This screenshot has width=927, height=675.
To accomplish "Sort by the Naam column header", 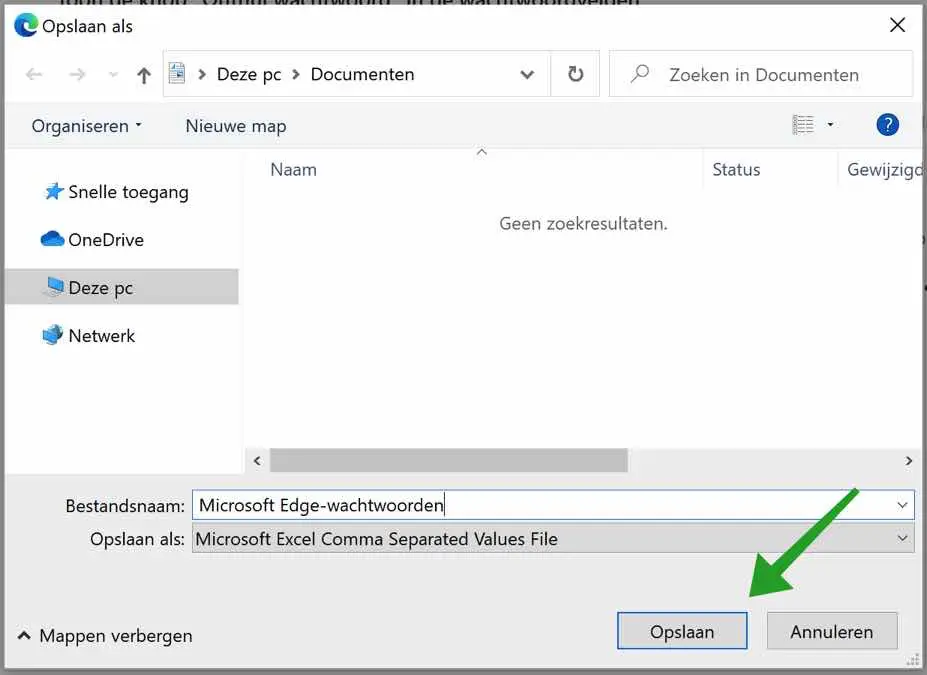I will pos(293,170).
